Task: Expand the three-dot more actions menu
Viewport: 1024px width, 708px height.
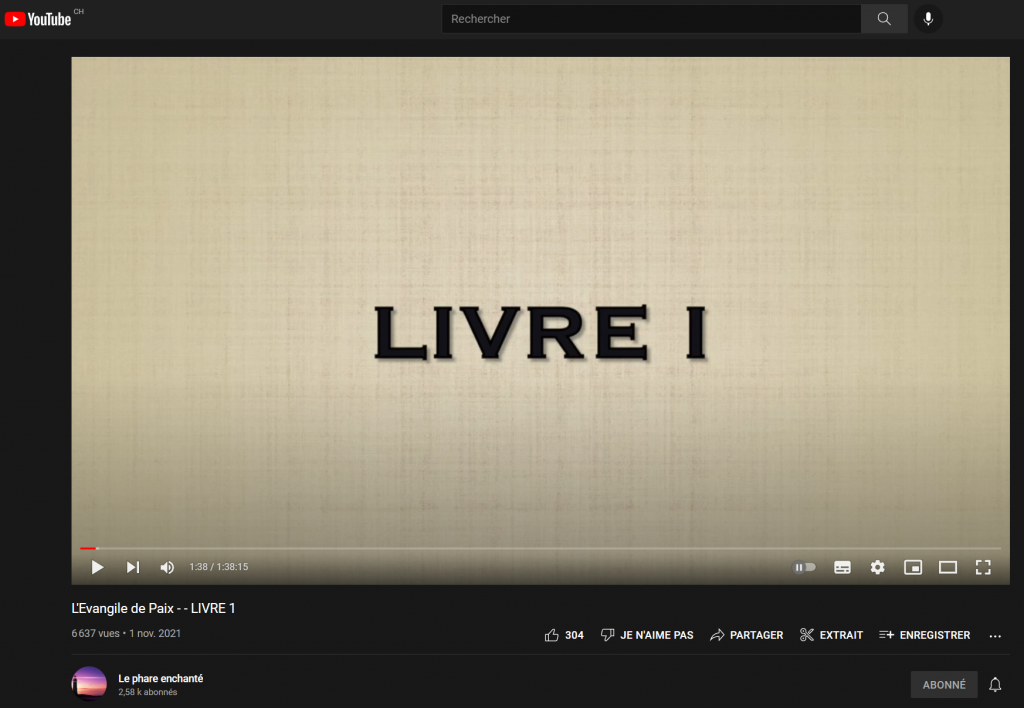Action: click(x=994, y=636)
